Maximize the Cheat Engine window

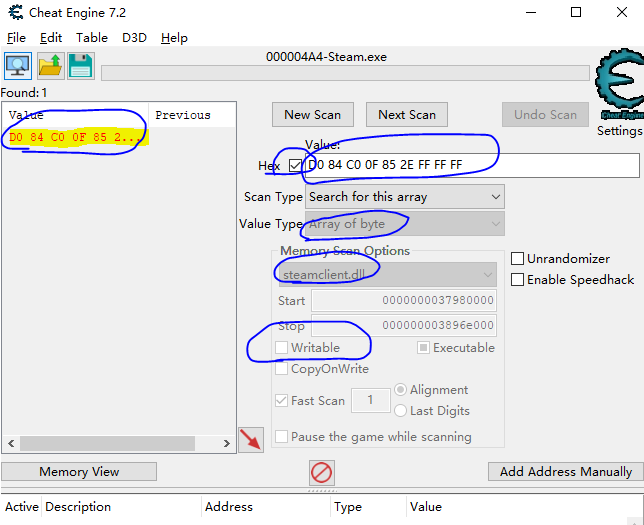click(x=576, y=12)
